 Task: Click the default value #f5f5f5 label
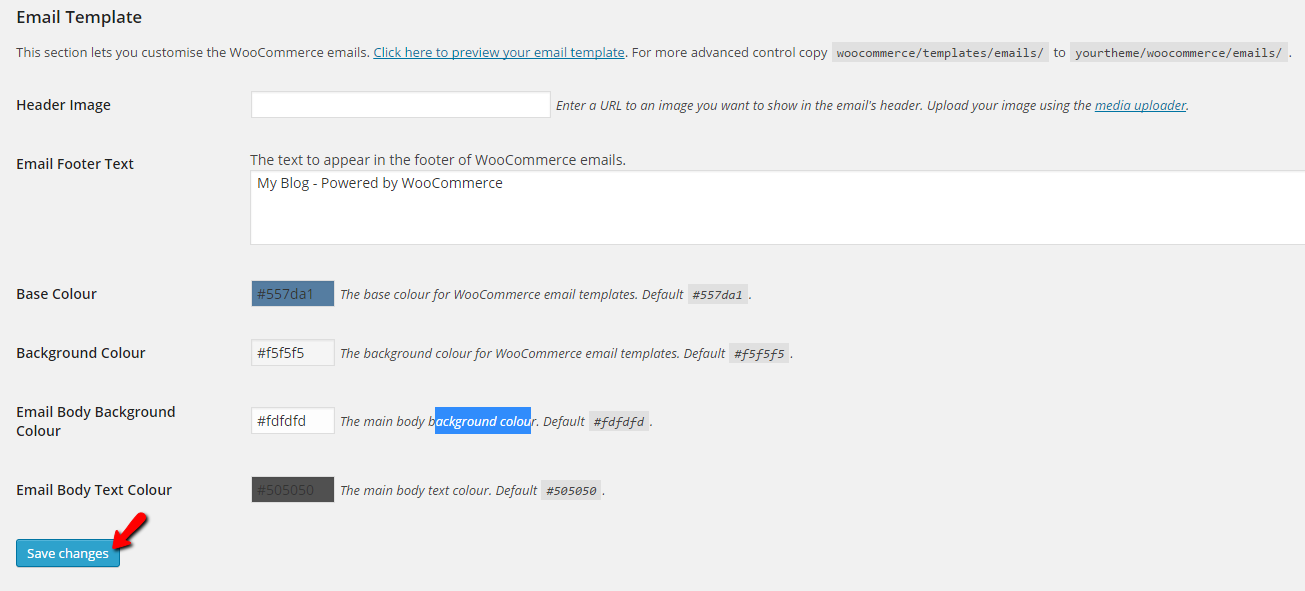(759, 352)
